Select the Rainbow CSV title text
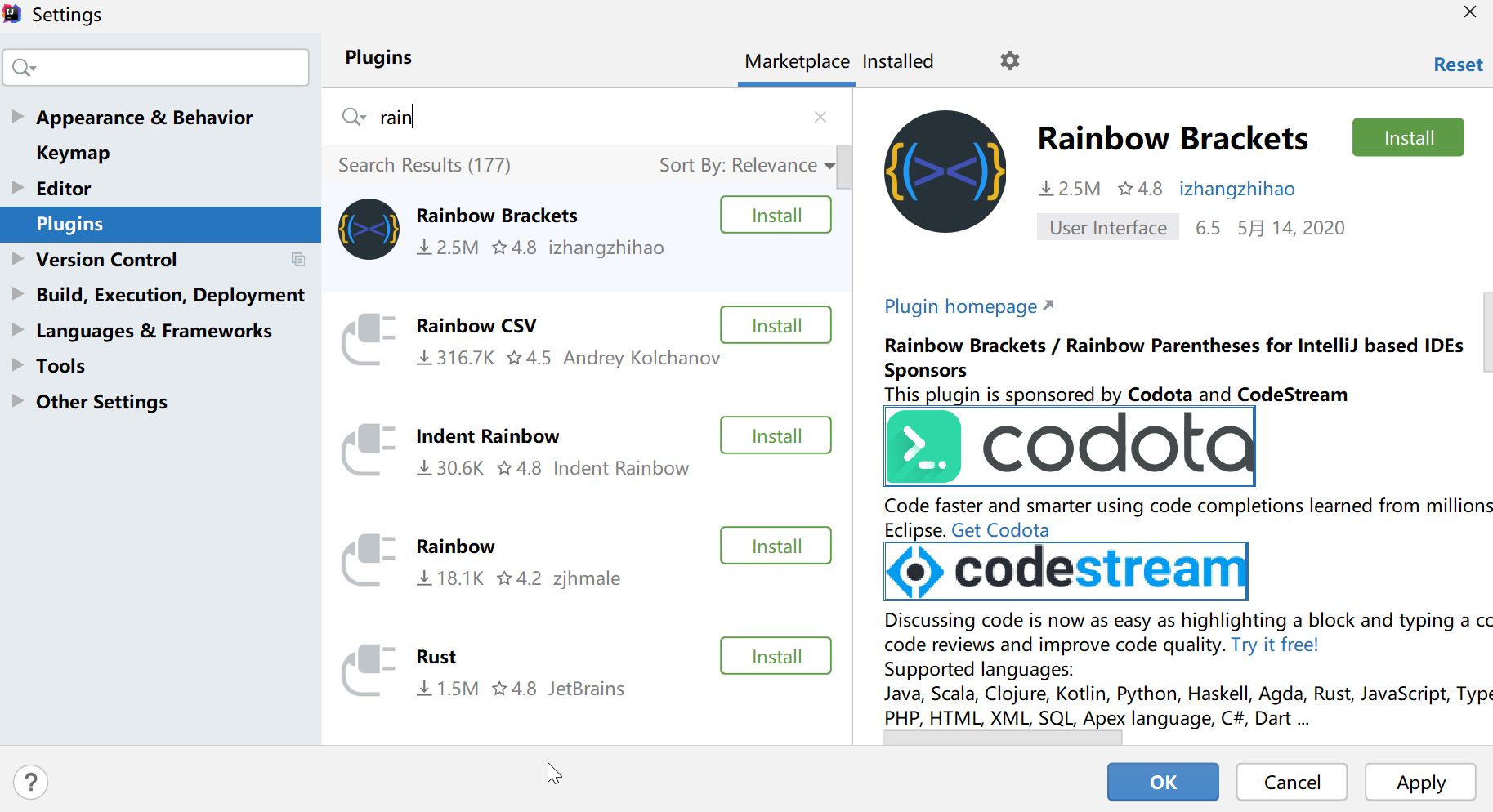1493x812 pixels. coord(476,326)
